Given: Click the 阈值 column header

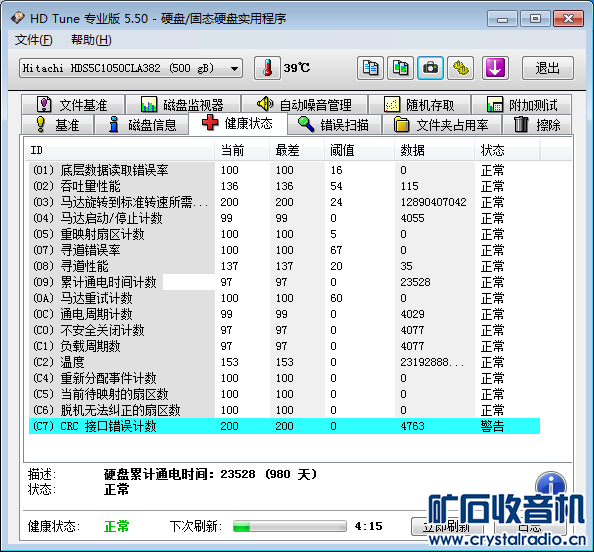Looking at the screenshot, I should 359,150.
